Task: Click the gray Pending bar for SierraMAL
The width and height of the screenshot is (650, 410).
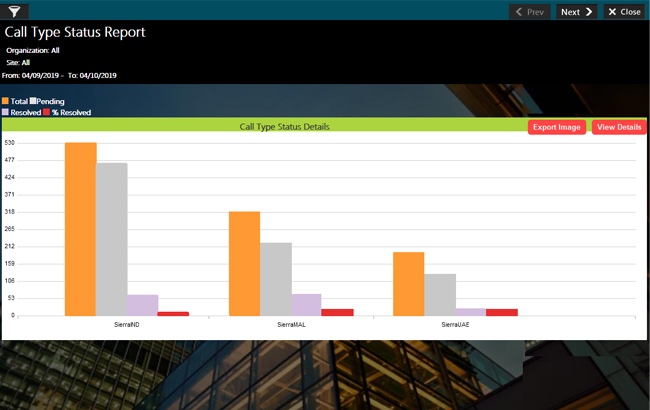Action: (275, 279)
